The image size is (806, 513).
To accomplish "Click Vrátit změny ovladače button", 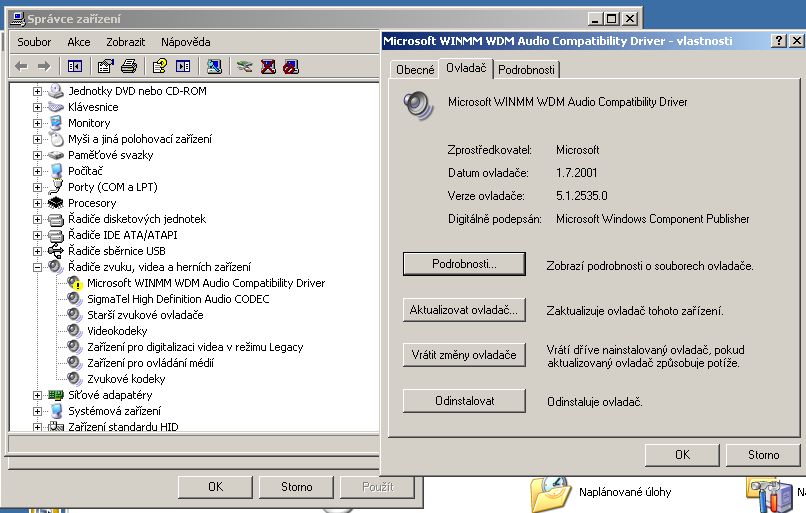I will click(464, 355).
